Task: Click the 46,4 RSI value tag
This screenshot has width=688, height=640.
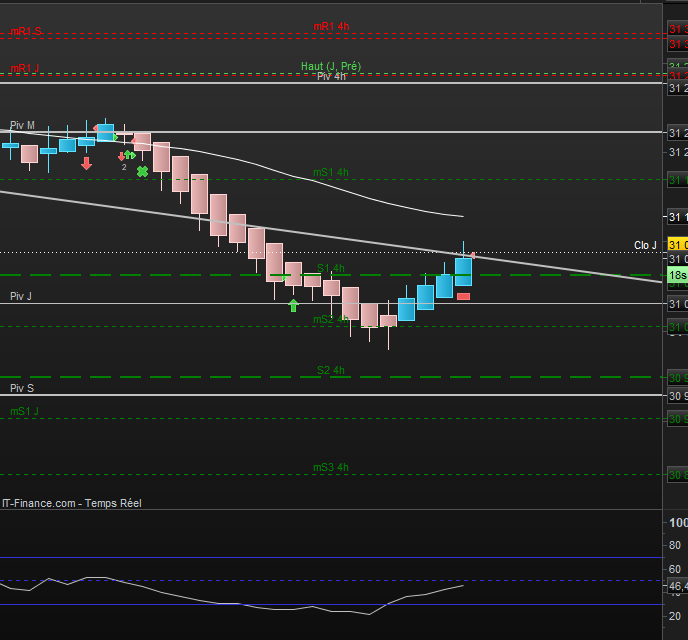Action: [x=677, y=586]
